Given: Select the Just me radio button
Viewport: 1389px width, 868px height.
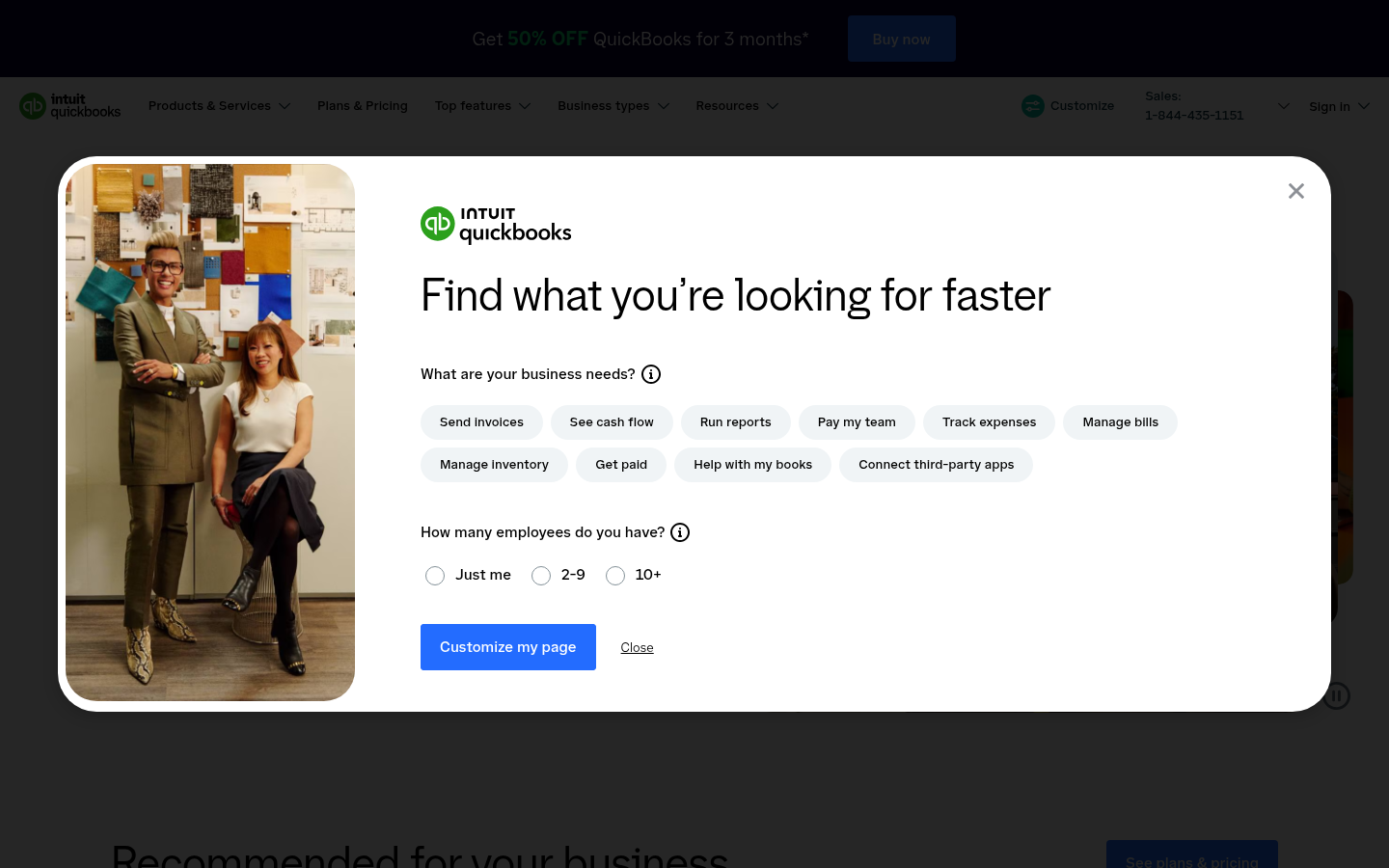Looking at the screenshot, I should click(x=435, y=576).
